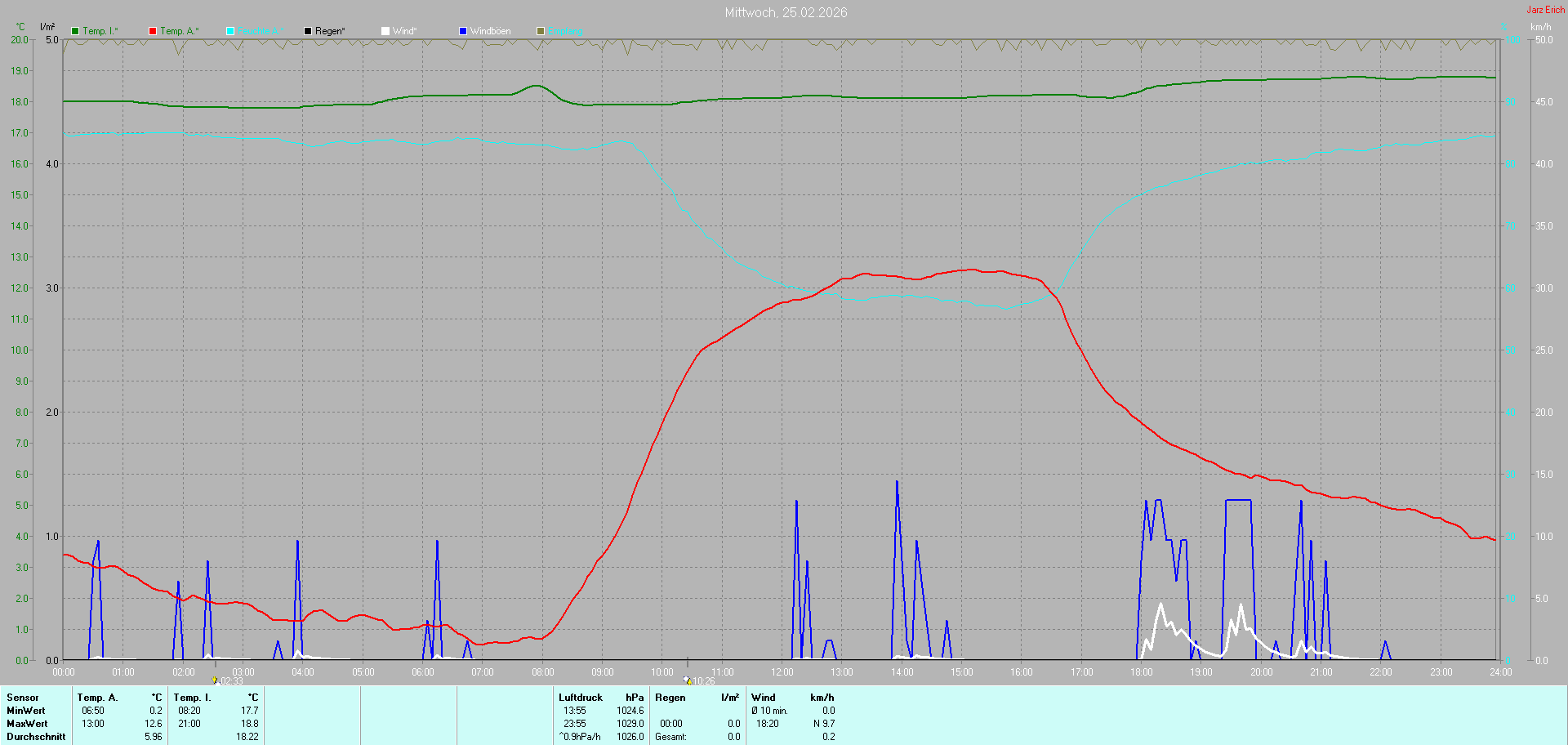Click the 'Regen' column header in the table
Viewport: 1568px width, 745px height.
(x=670, y=698)
